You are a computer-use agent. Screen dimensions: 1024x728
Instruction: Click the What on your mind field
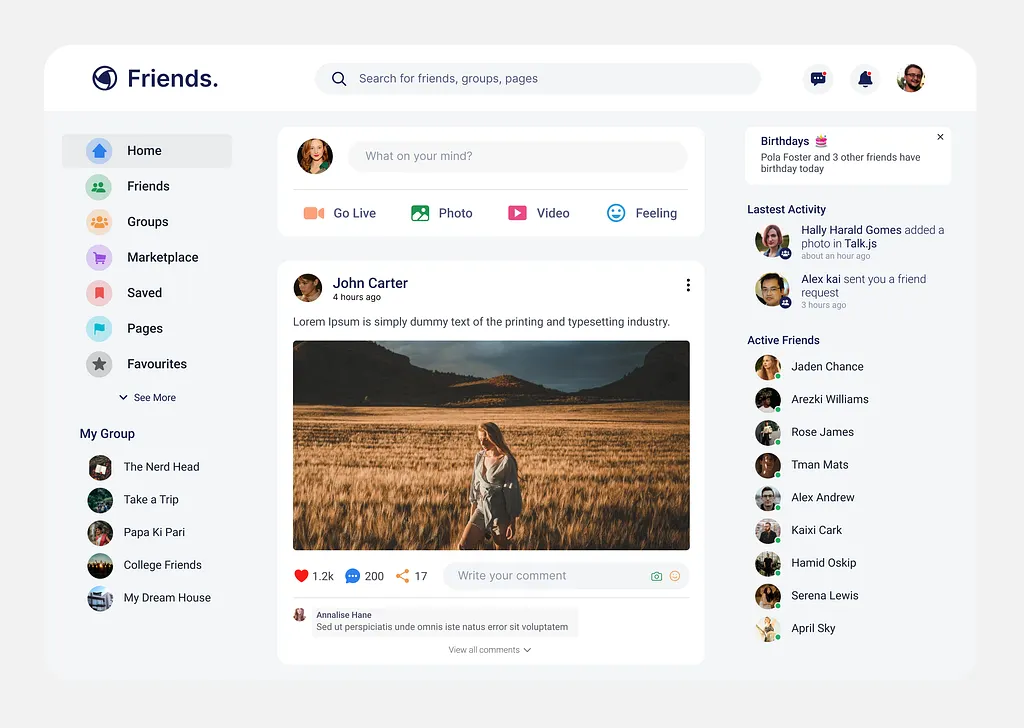[517, 157]
